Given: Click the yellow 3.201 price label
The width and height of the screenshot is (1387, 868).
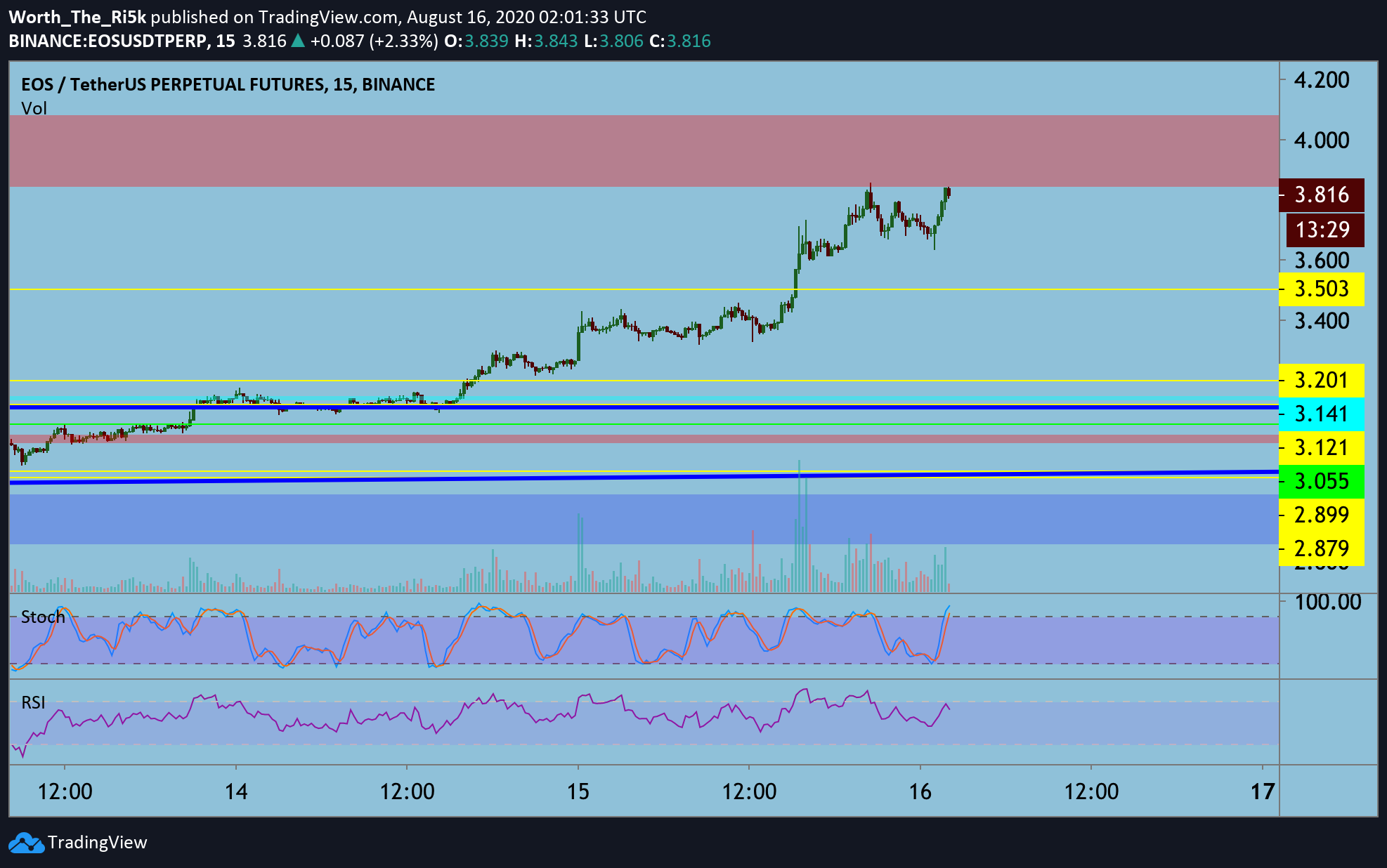Looking at the screenshot, I should (x=1321, y=380).
